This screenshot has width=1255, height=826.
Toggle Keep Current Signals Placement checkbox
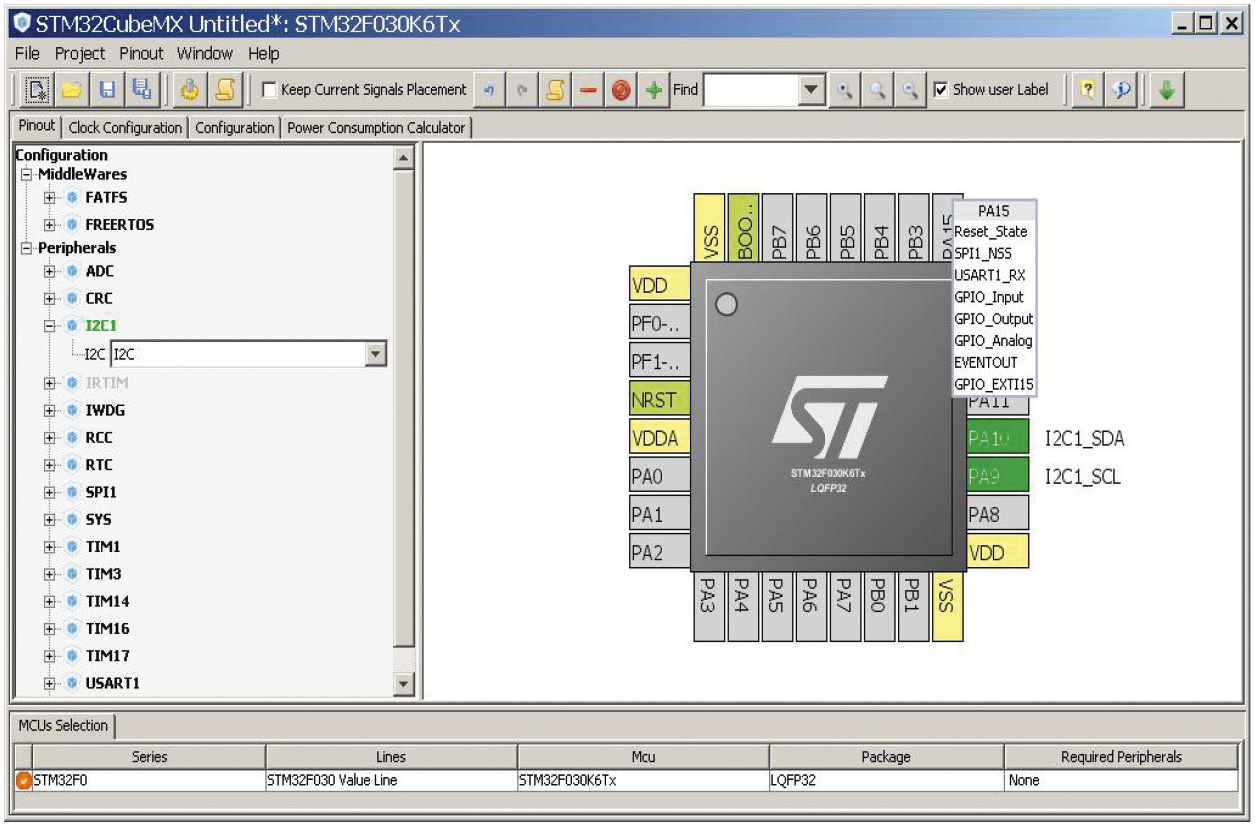(x=269, y=90)
